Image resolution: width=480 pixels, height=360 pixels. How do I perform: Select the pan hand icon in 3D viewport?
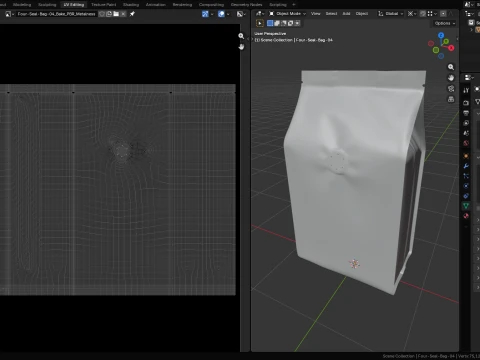coord(451,78)
